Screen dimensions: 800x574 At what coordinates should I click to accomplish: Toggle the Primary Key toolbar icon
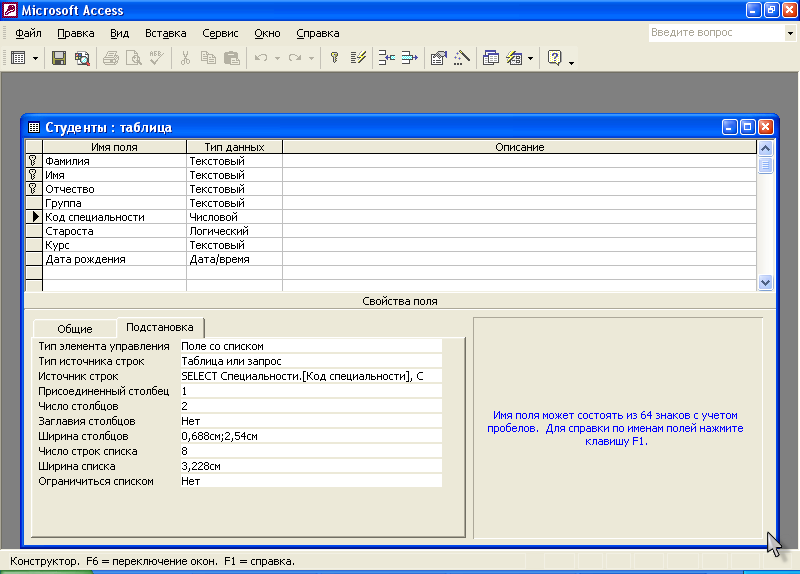(335, 58)
